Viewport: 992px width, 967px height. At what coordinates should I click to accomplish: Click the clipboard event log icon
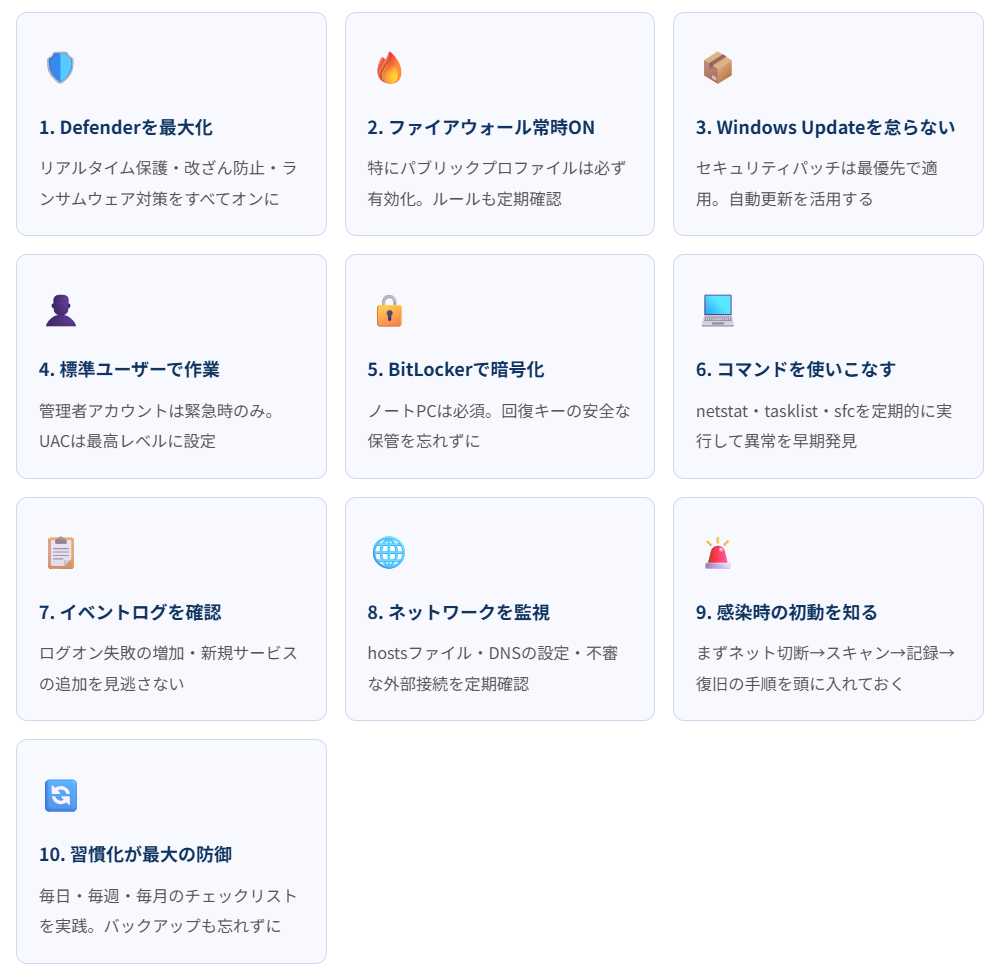click(60, 553)
